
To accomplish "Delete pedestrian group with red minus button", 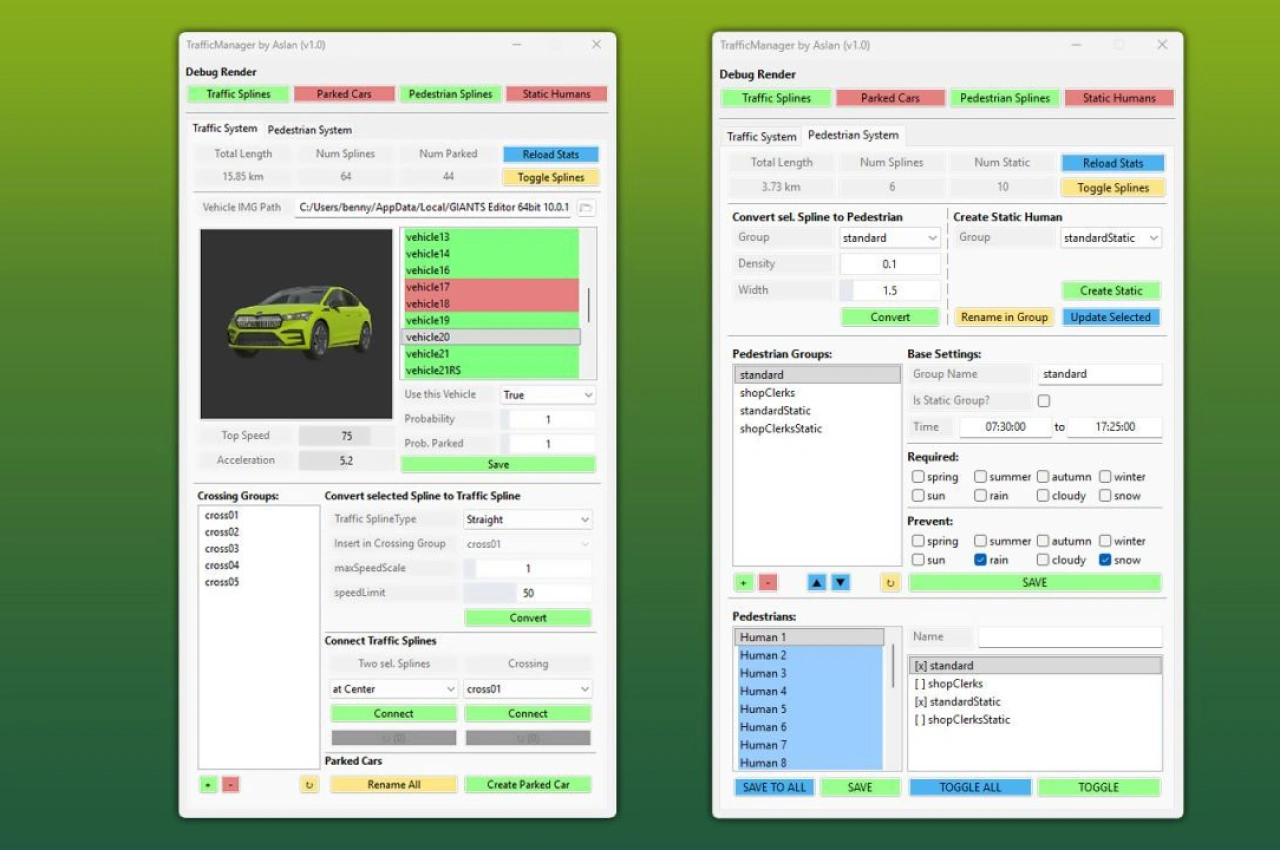I will point(767,582).
